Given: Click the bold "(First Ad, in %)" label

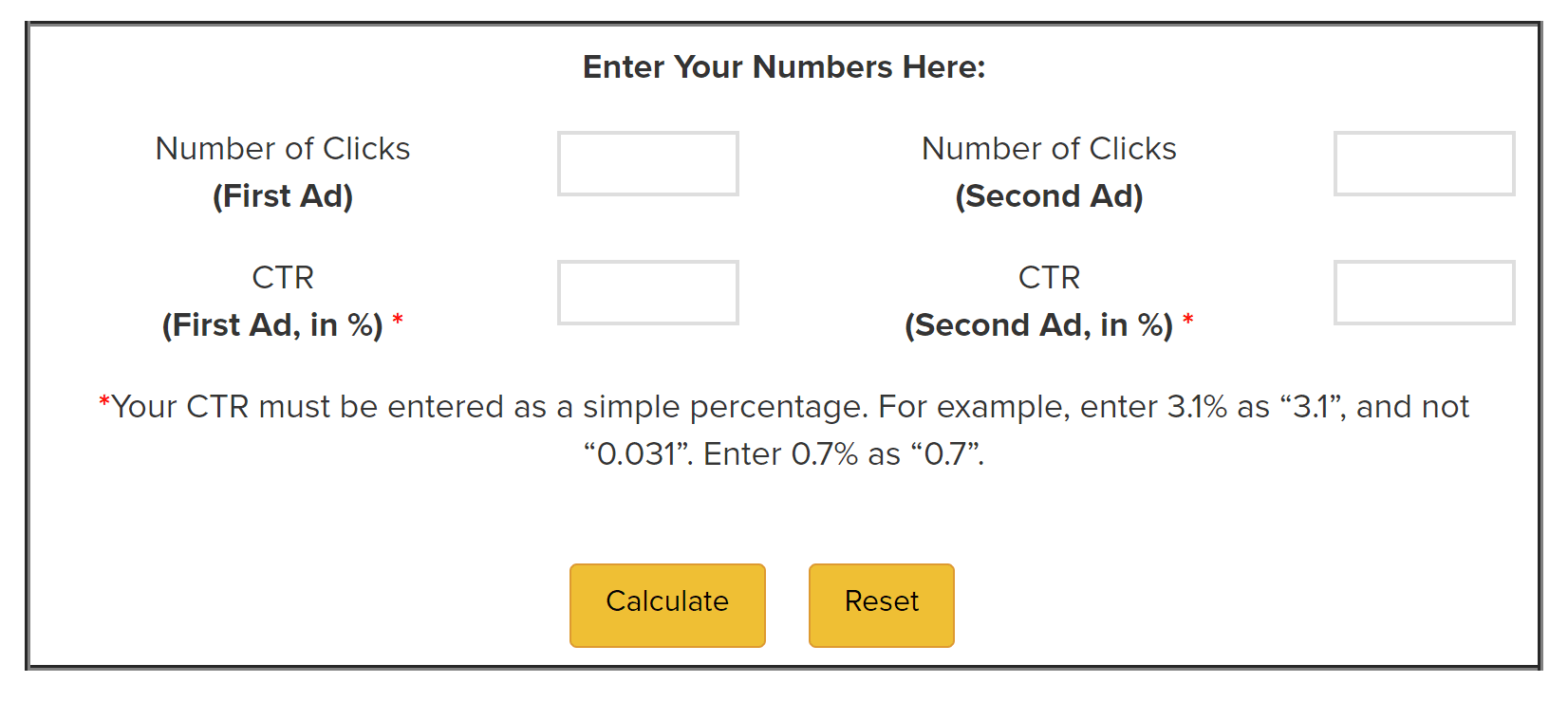Looking at the screenshot, I should [272, 325].
